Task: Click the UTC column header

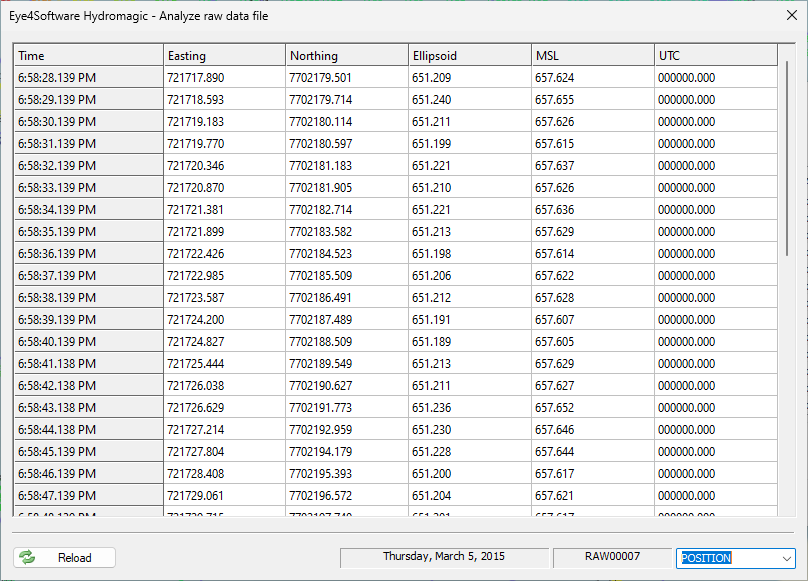Action: [x=716, y=56]
